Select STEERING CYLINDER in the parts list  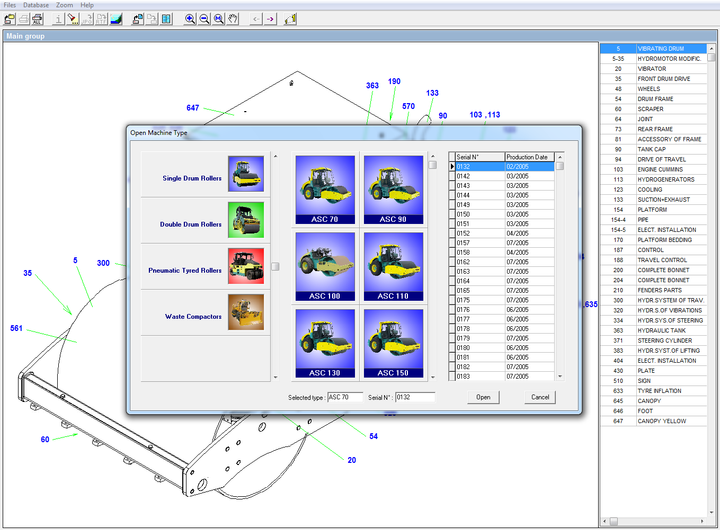[653, 341]
